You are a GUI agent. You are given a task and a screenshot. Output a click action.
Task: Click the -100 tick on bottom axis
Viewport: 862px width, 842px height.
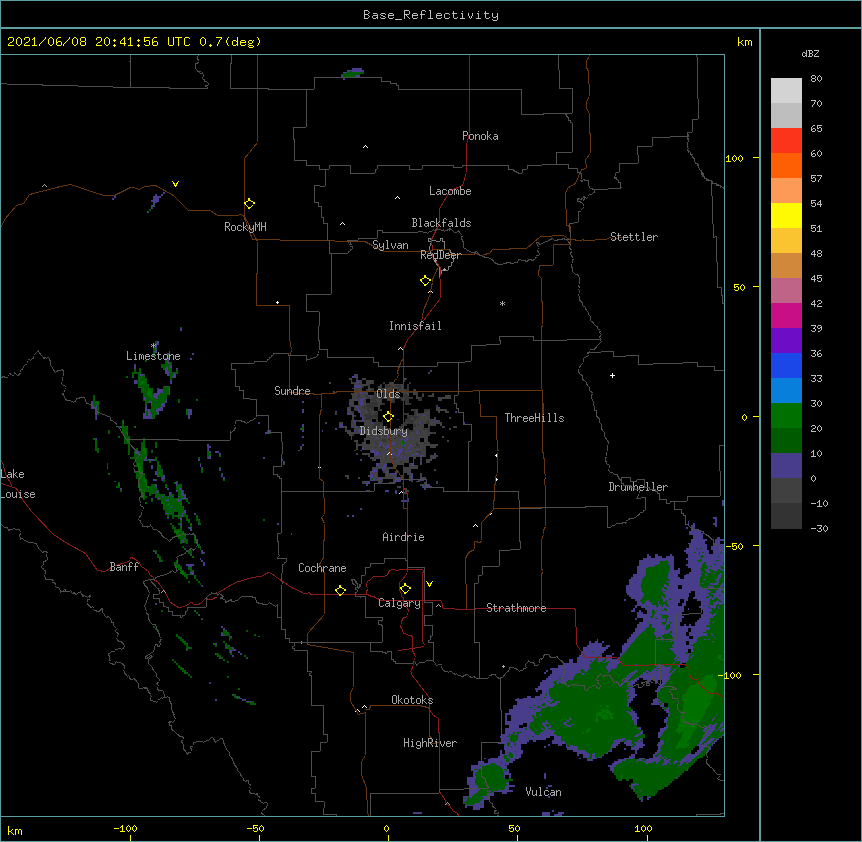[125, 829]
